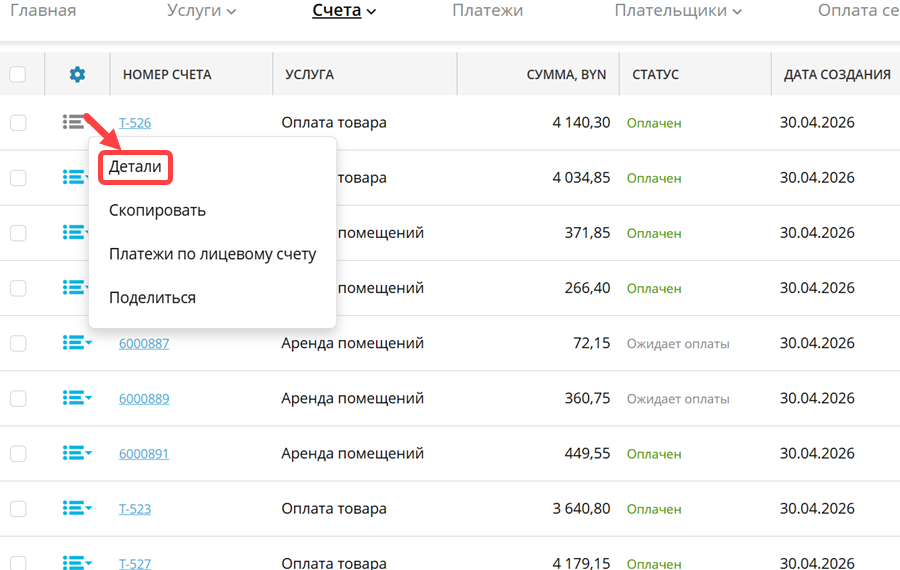The image size is (900, 570).
Task: Open actions list icon for 266,40 row
Action: pyautogui.click(x=77, y=287)
